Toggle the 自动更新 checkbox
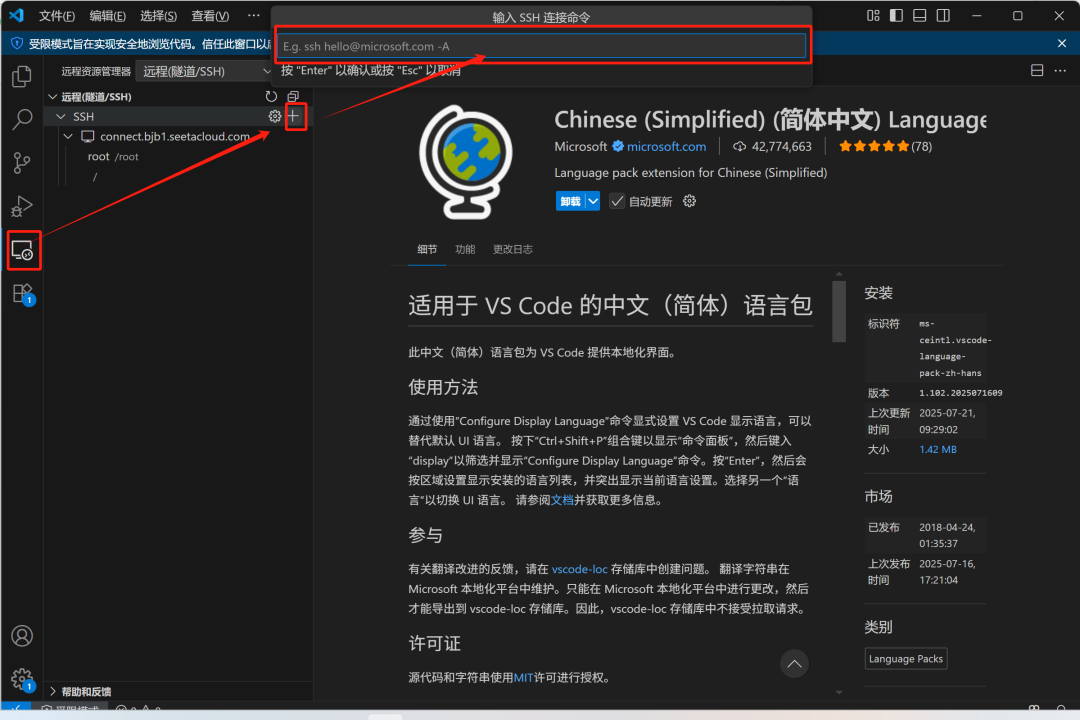The height and width of the screenshot is (720, 1080). click(617, 201)
